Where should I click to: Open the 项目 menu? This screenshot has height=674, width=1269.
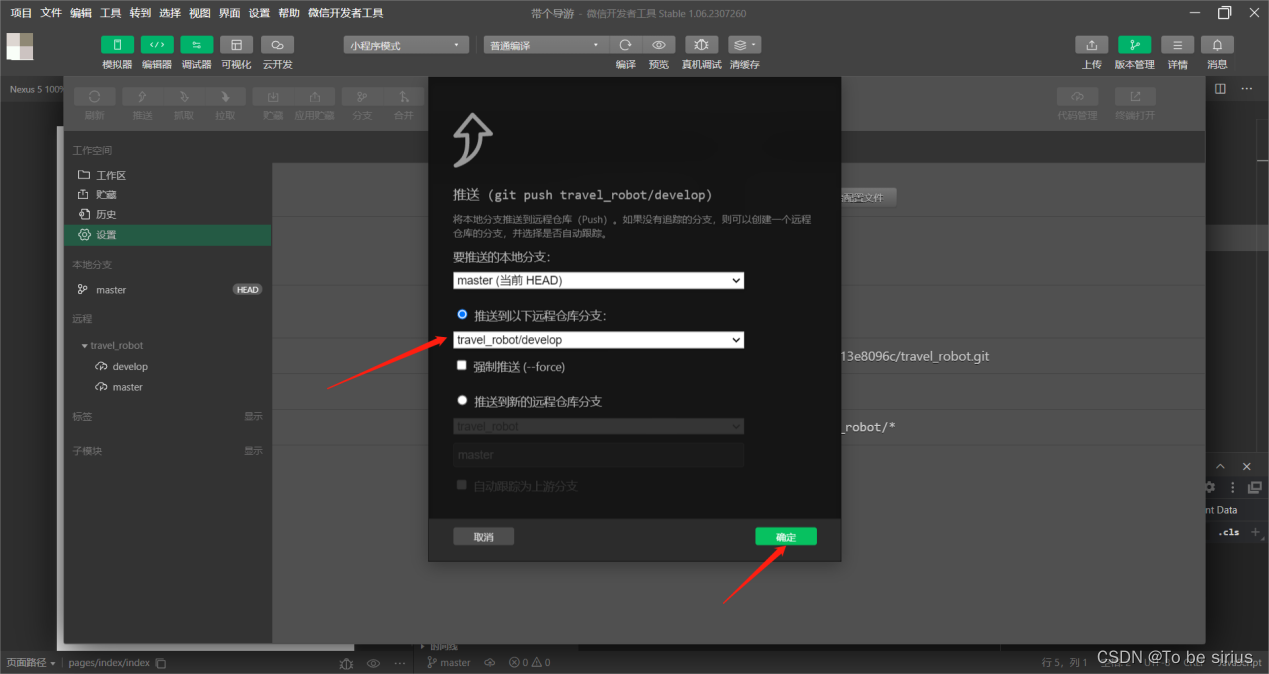click(x=21, y=13)
